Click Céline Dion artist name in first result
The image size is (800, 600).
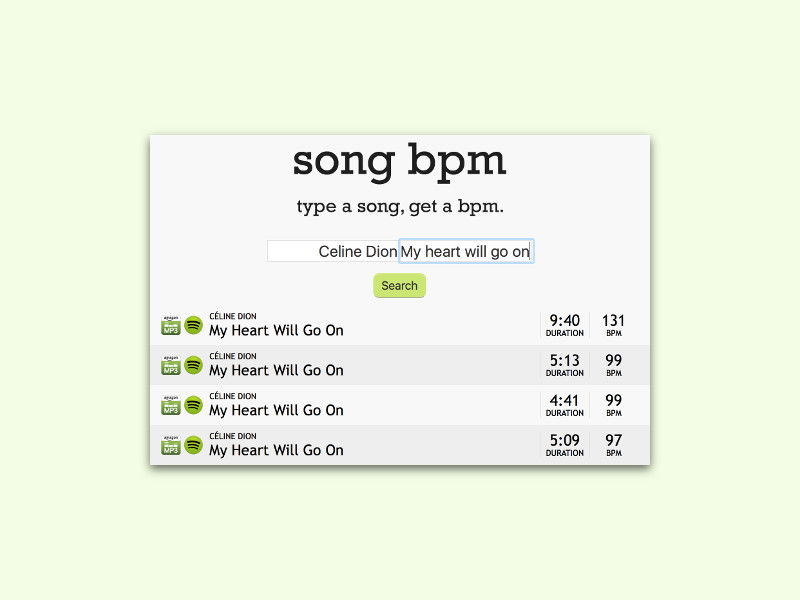tap(233, 316)
